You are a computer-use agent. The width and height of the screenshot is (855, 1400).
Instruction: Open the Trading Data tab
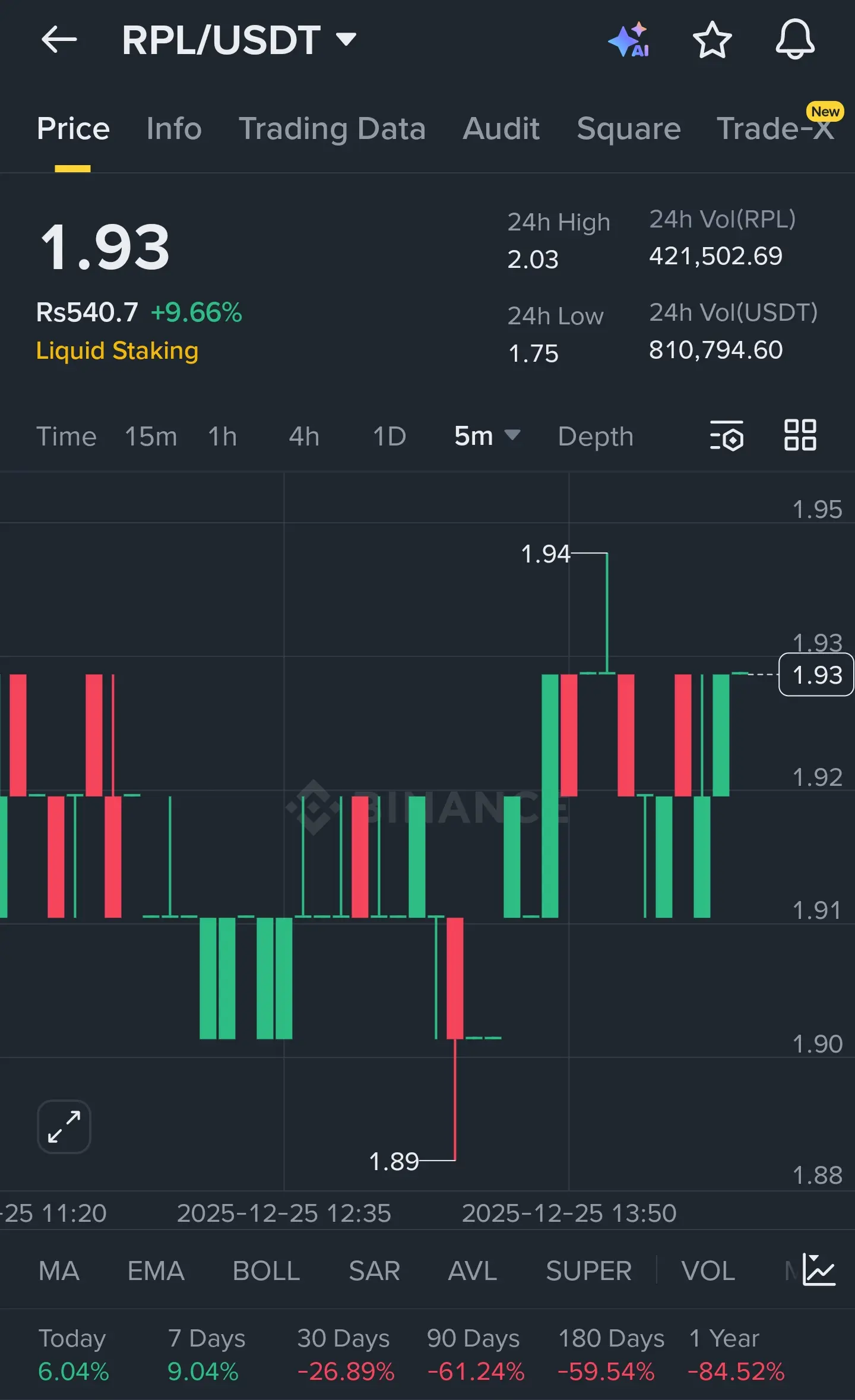coord(332,128)
